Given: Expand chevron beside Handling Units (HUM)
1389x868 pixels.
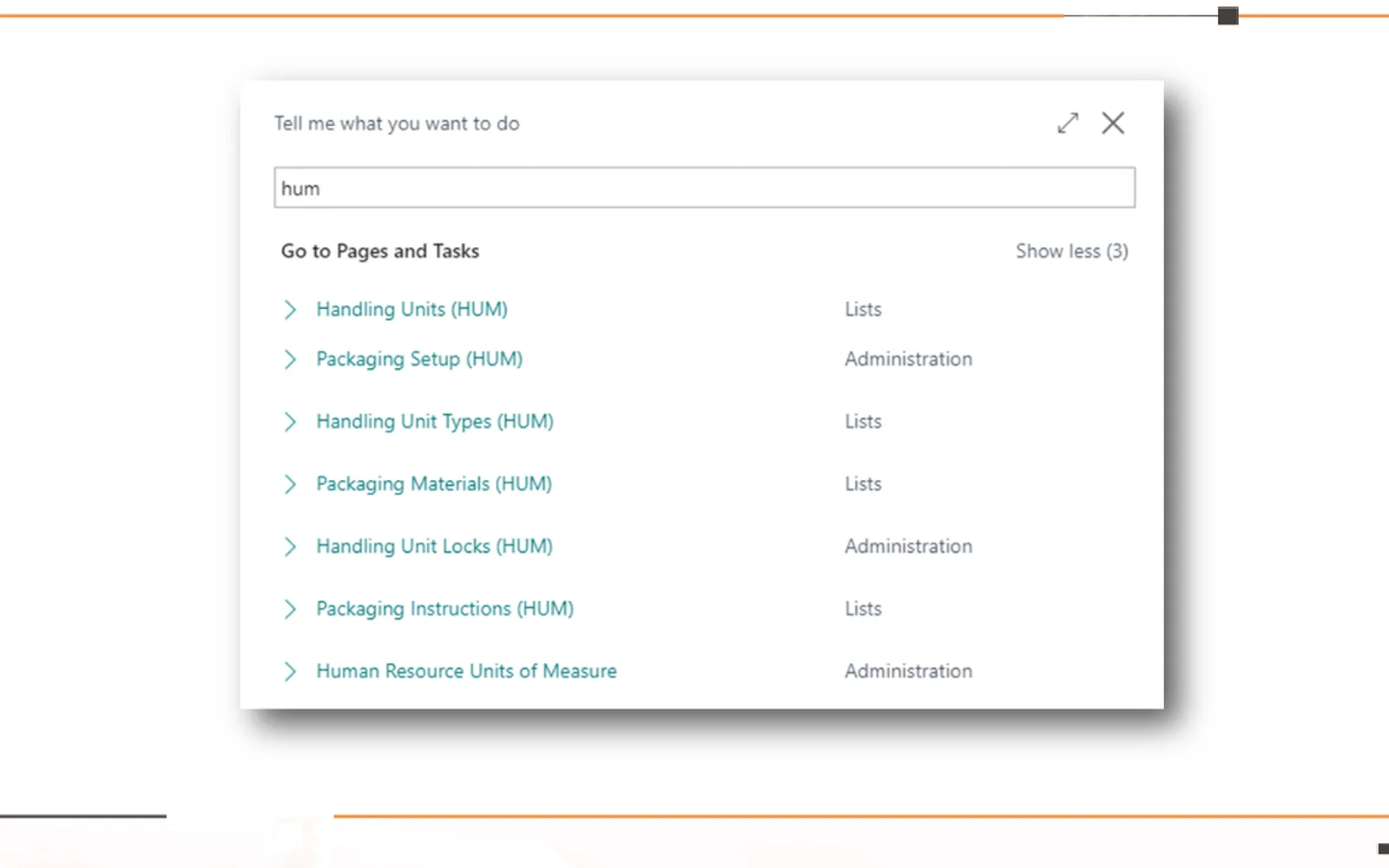Looking at the screenshot, I should point(290,310).
